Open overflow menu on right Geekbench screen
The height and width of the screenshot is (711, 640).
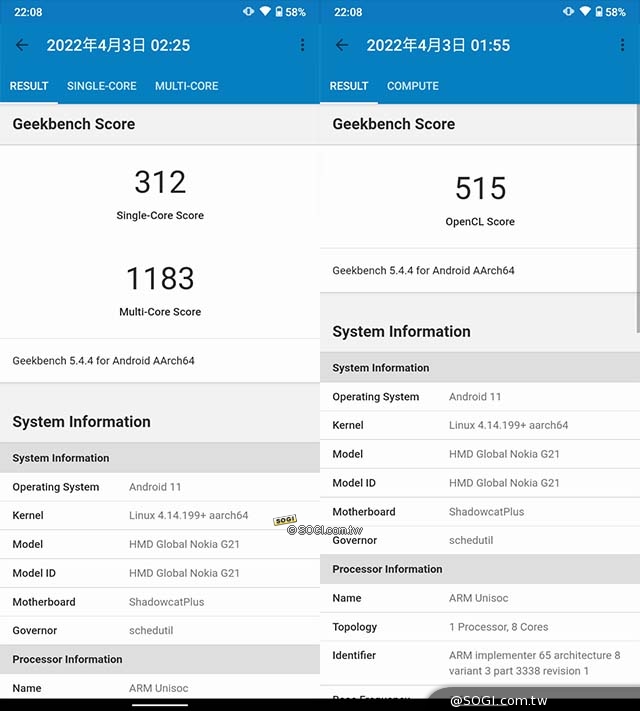click(x=622, y=45)
